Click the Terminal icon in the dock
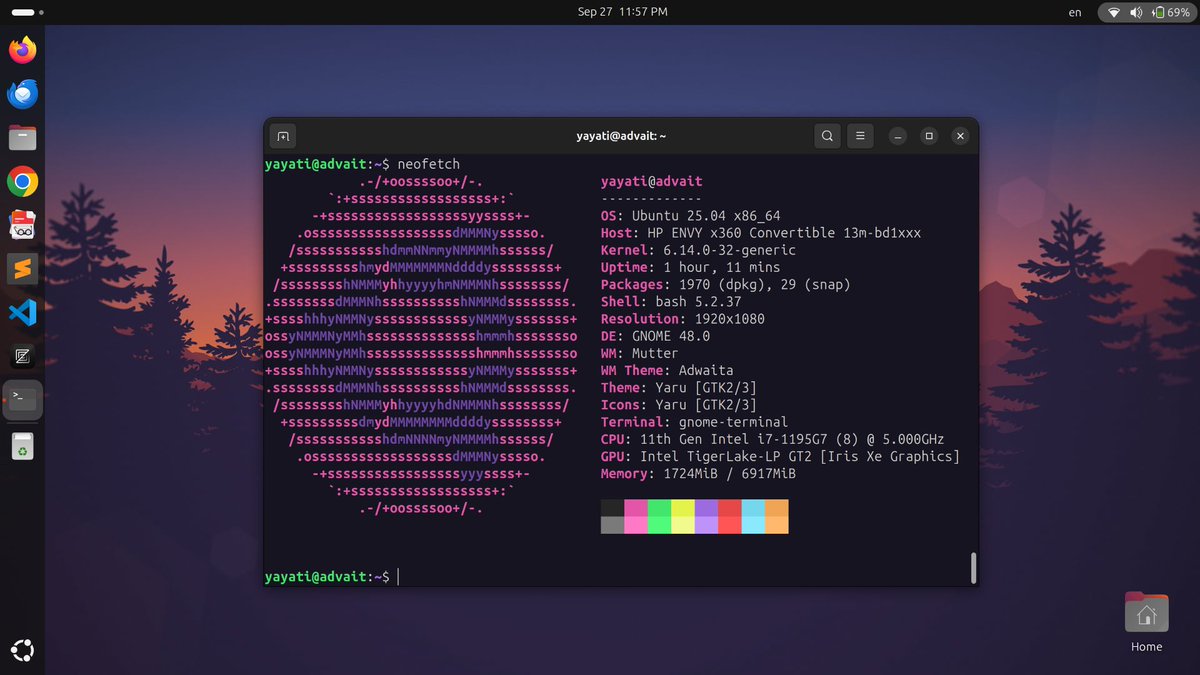The width and height of the screenshot is (1200, 675). [x=22, y=400]
